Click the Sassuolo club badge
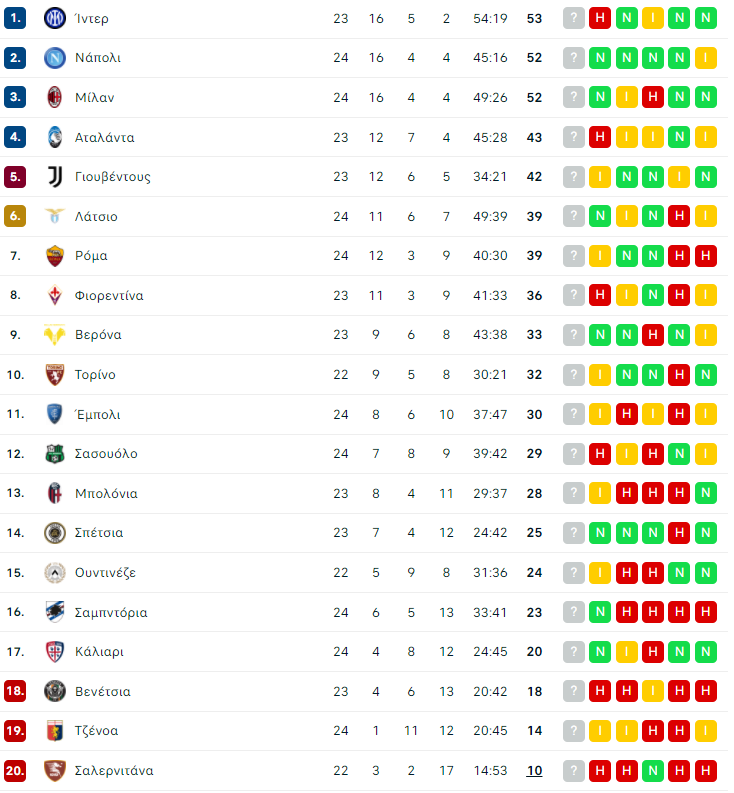Screen dimensions: 734x793 55,454
